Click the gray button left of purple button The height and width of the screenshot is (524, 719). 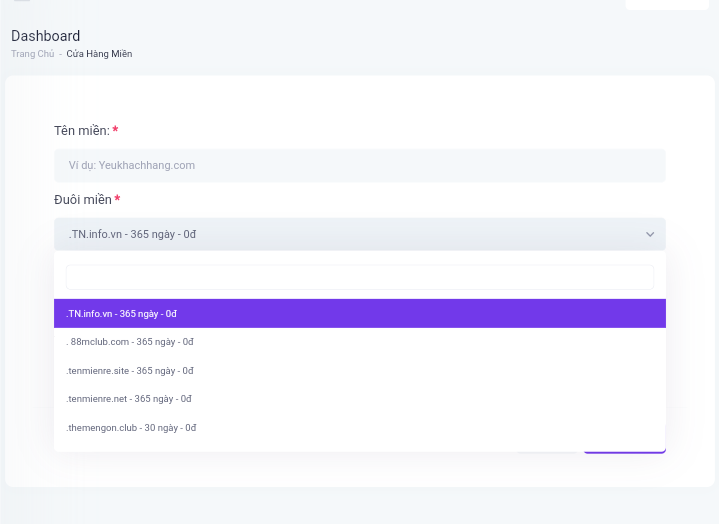tap(547, 452)
